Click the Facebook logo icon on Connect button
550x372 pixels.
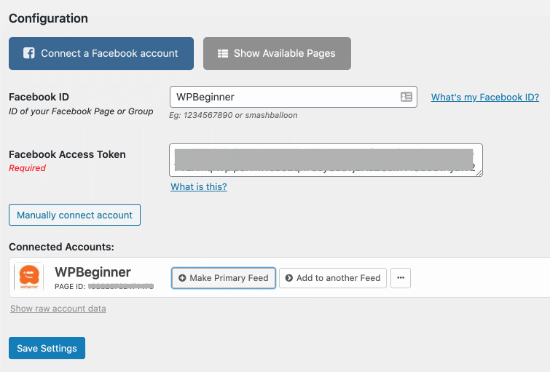(29, 53)
